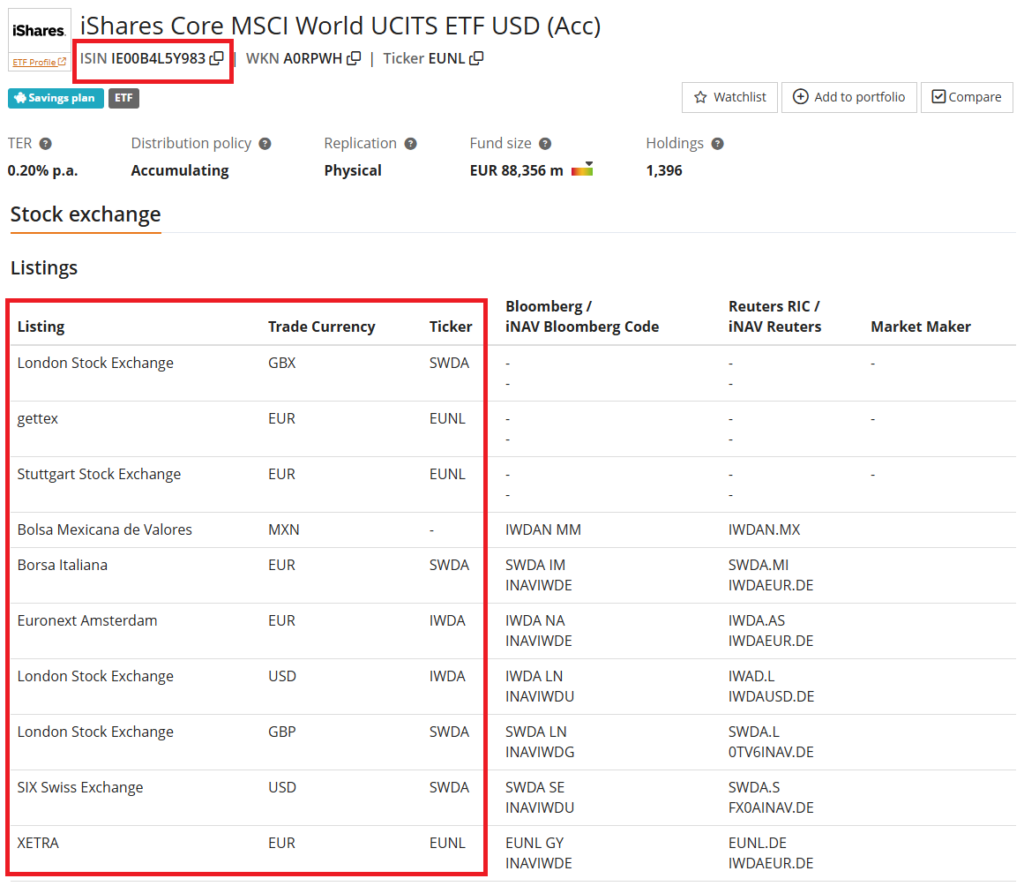The image size is (1024, 886).
Task: Click the Listing column header
Action: tap(40, 326)
